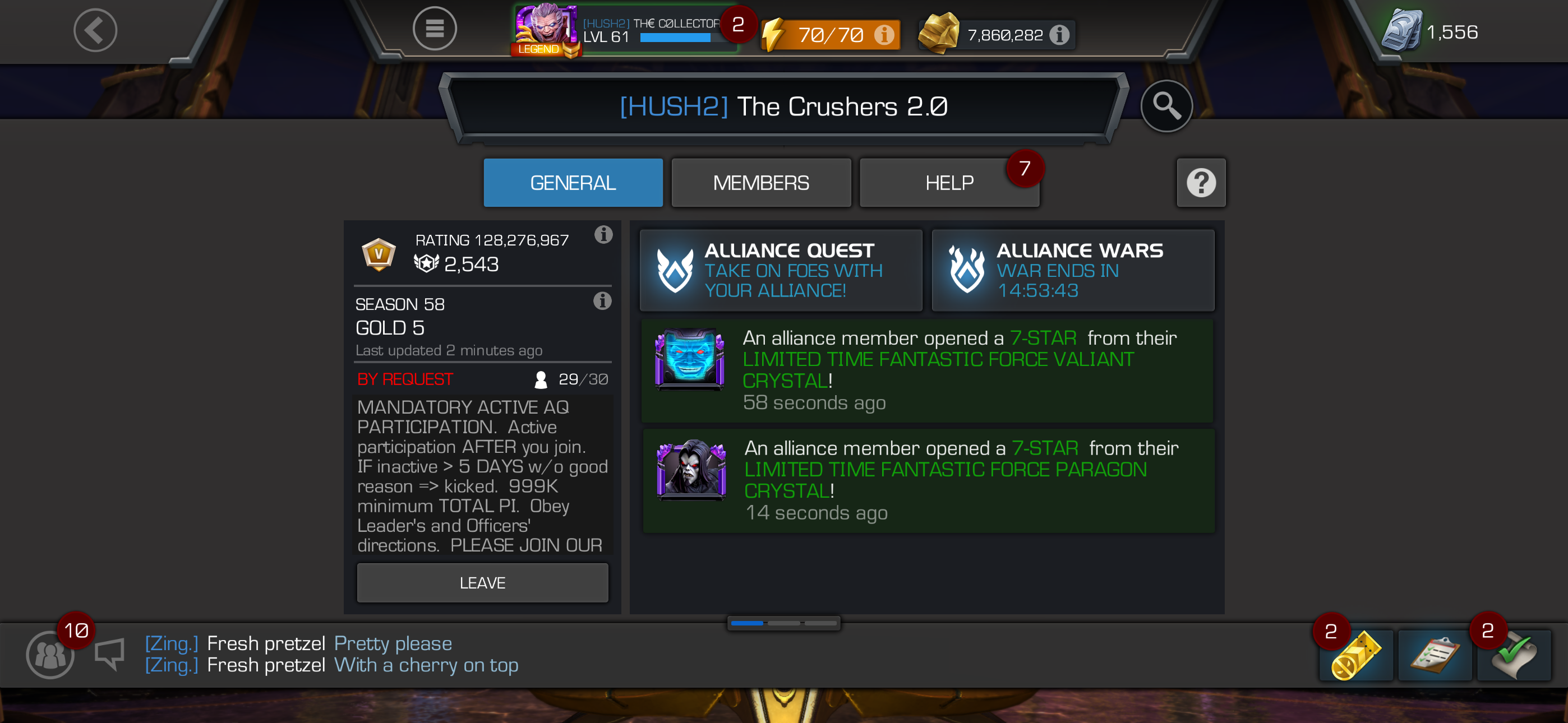Show Season 58 info icon
1568x723 pixels.
tap(603, 300)
